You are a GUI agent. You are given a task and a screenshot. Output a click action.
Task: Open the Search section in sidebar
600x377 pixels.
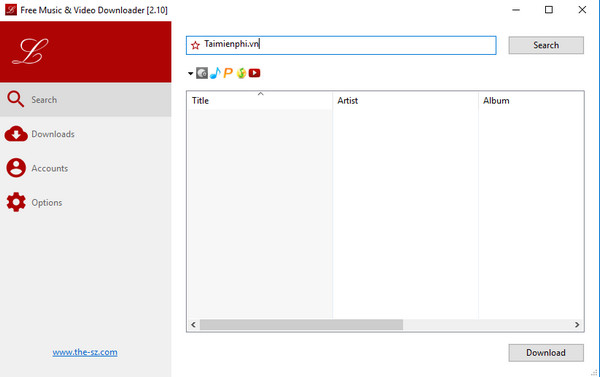pyautogui.click(x=86, y=100)
